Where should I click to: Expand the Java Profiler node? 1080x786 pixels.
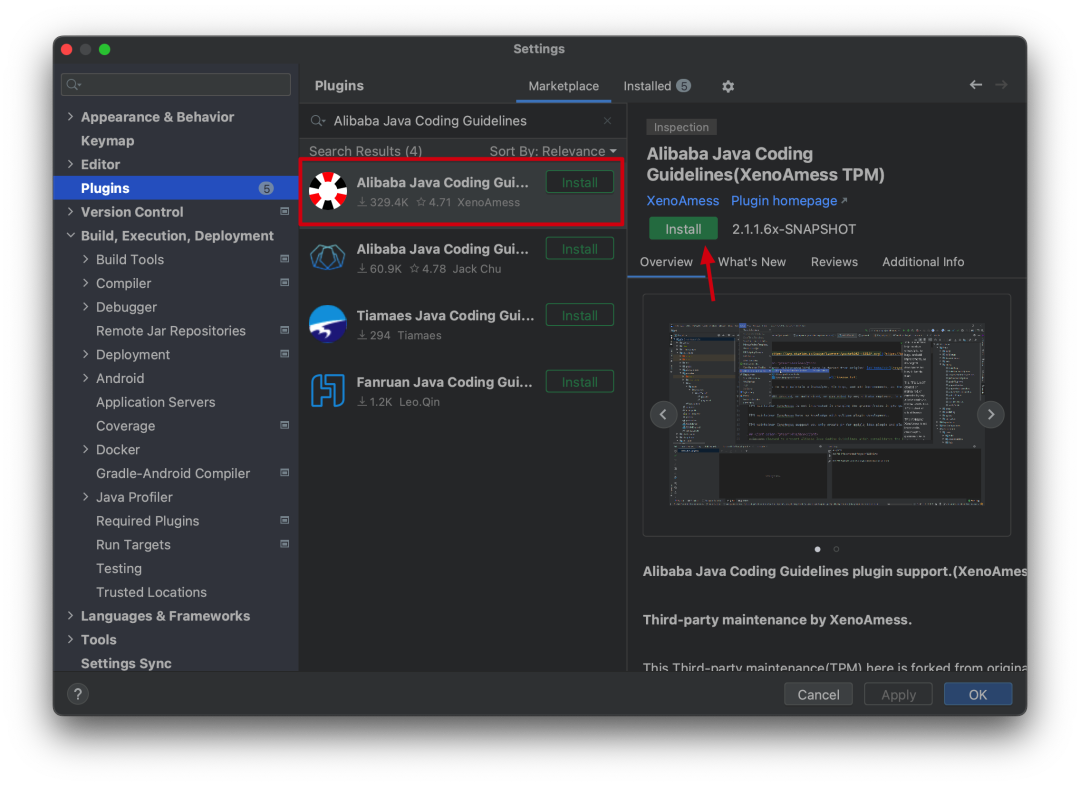pyautogui.click(x=85, y=497)
